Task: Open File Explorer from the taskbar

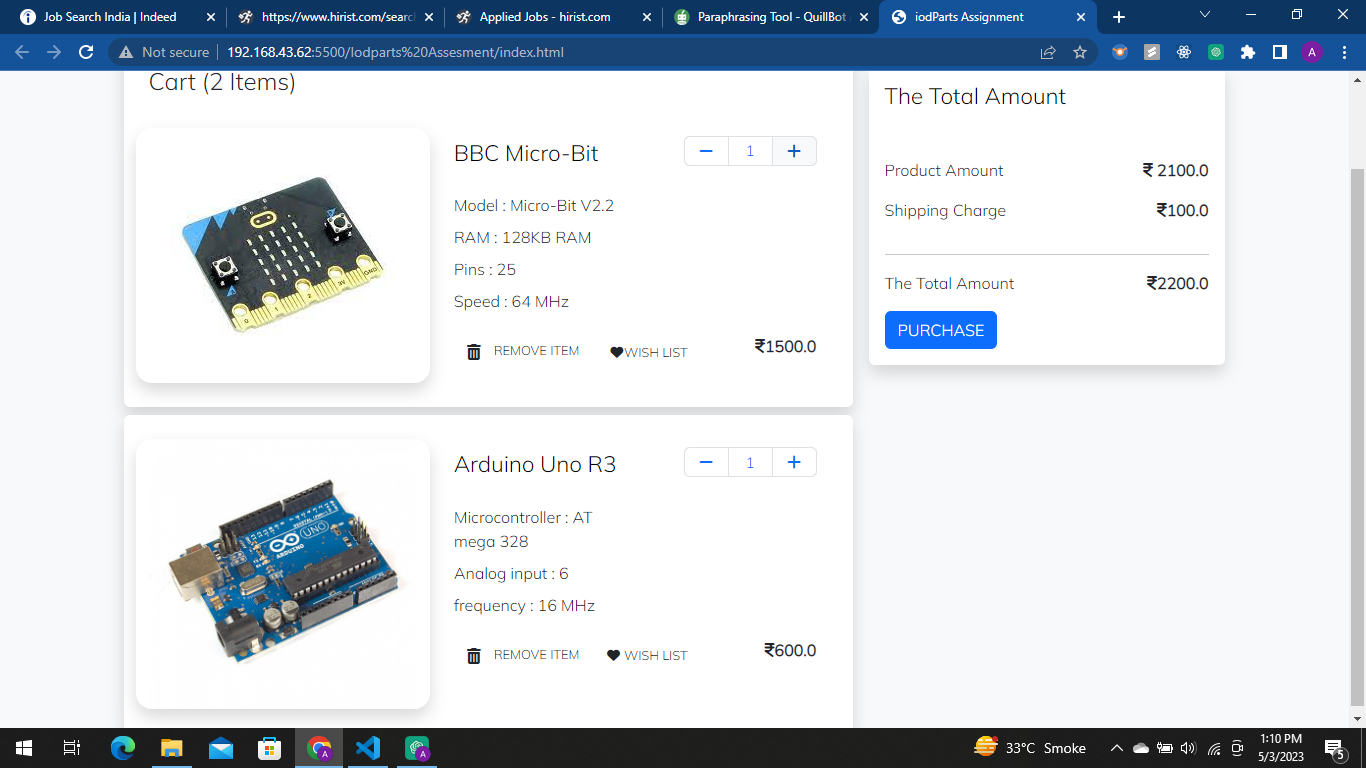Action: (172, 748)
